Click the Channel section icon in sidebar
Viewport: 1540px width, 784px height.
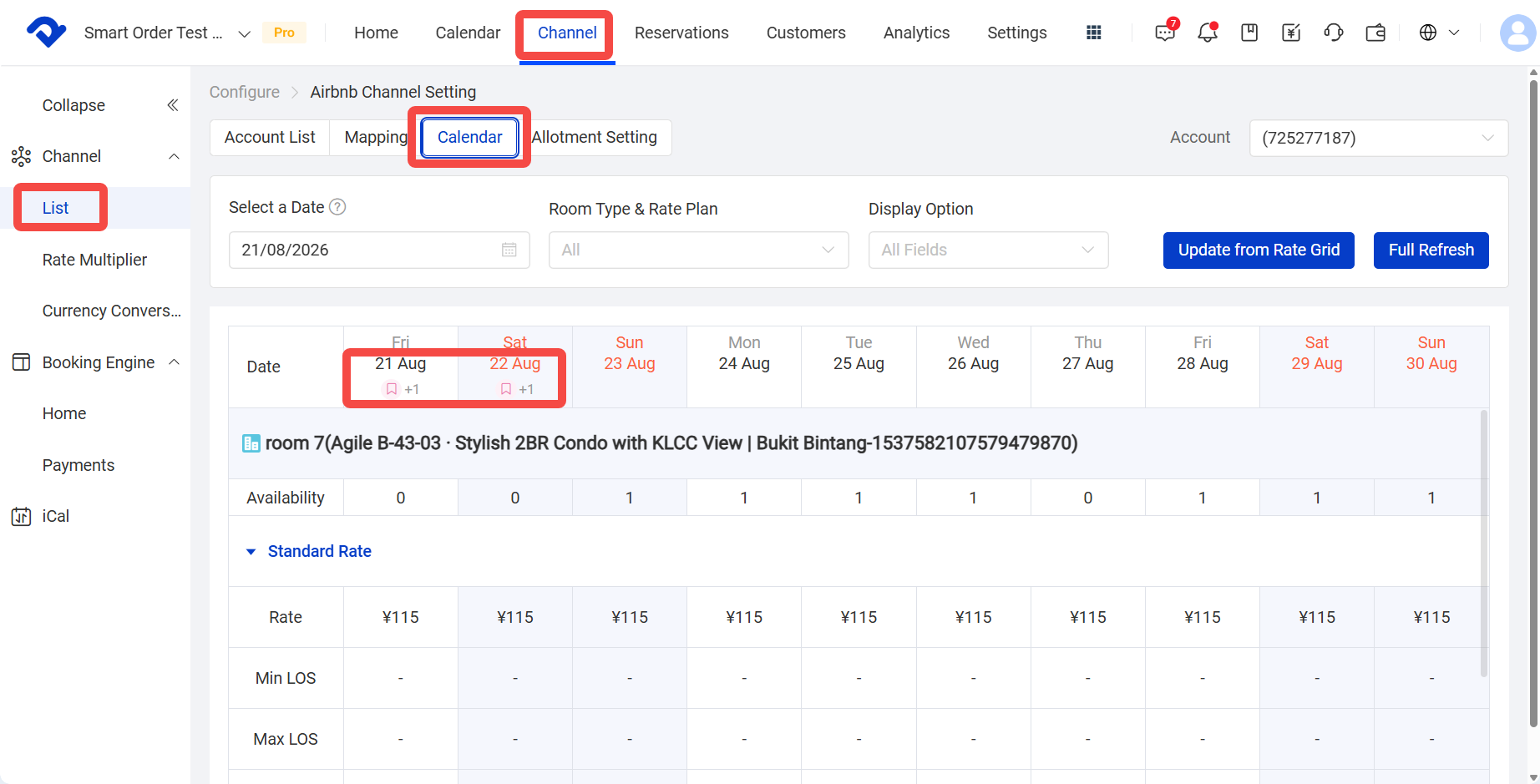coord(21,156)
